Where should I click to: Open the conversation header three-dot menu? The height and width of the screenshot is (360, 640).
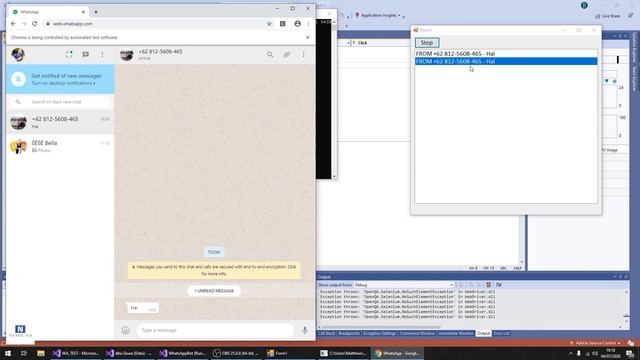tap(303, 54)
